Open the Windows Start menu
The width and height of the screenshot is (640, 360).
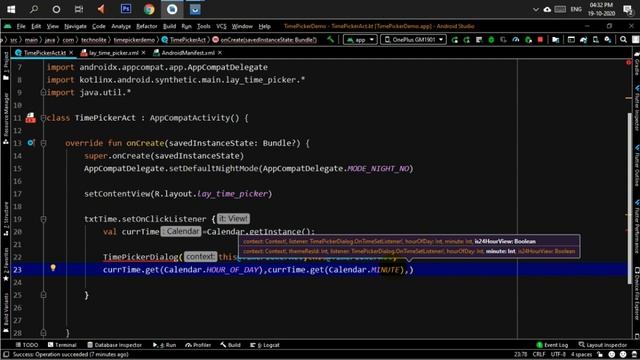pos(11,9)
